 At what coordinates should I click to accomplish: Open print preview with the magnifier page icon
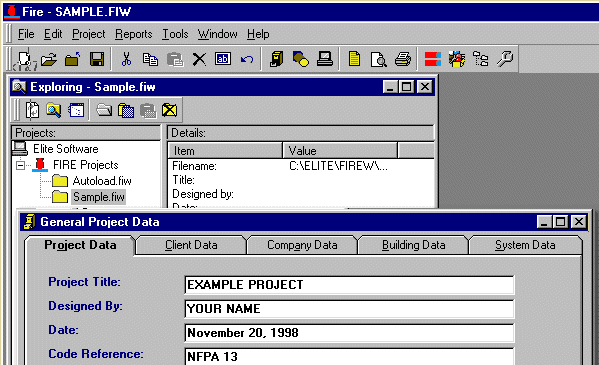379,60
